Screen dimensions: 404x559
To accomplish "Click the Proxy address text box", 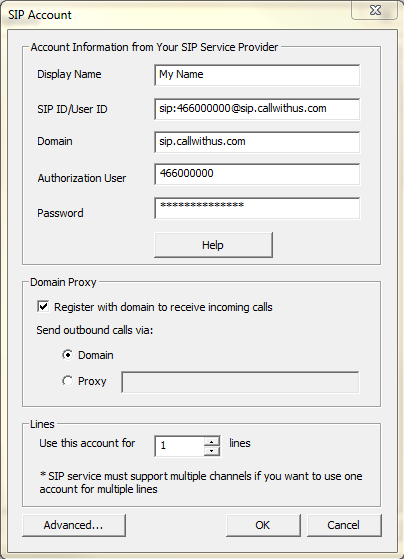I will click(x=240, y=382).
